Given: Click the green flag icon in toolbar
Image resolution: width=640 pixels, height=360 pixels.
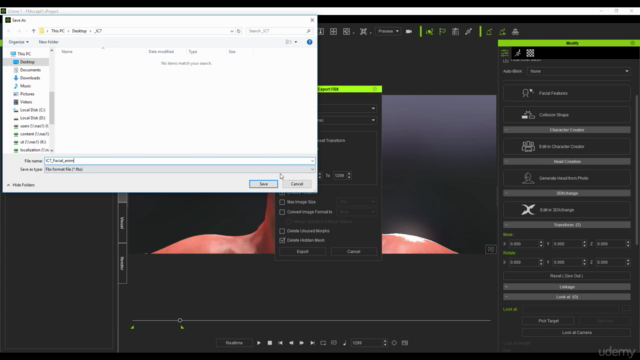Looking at the screenshot, I should [x=442, y=31].
